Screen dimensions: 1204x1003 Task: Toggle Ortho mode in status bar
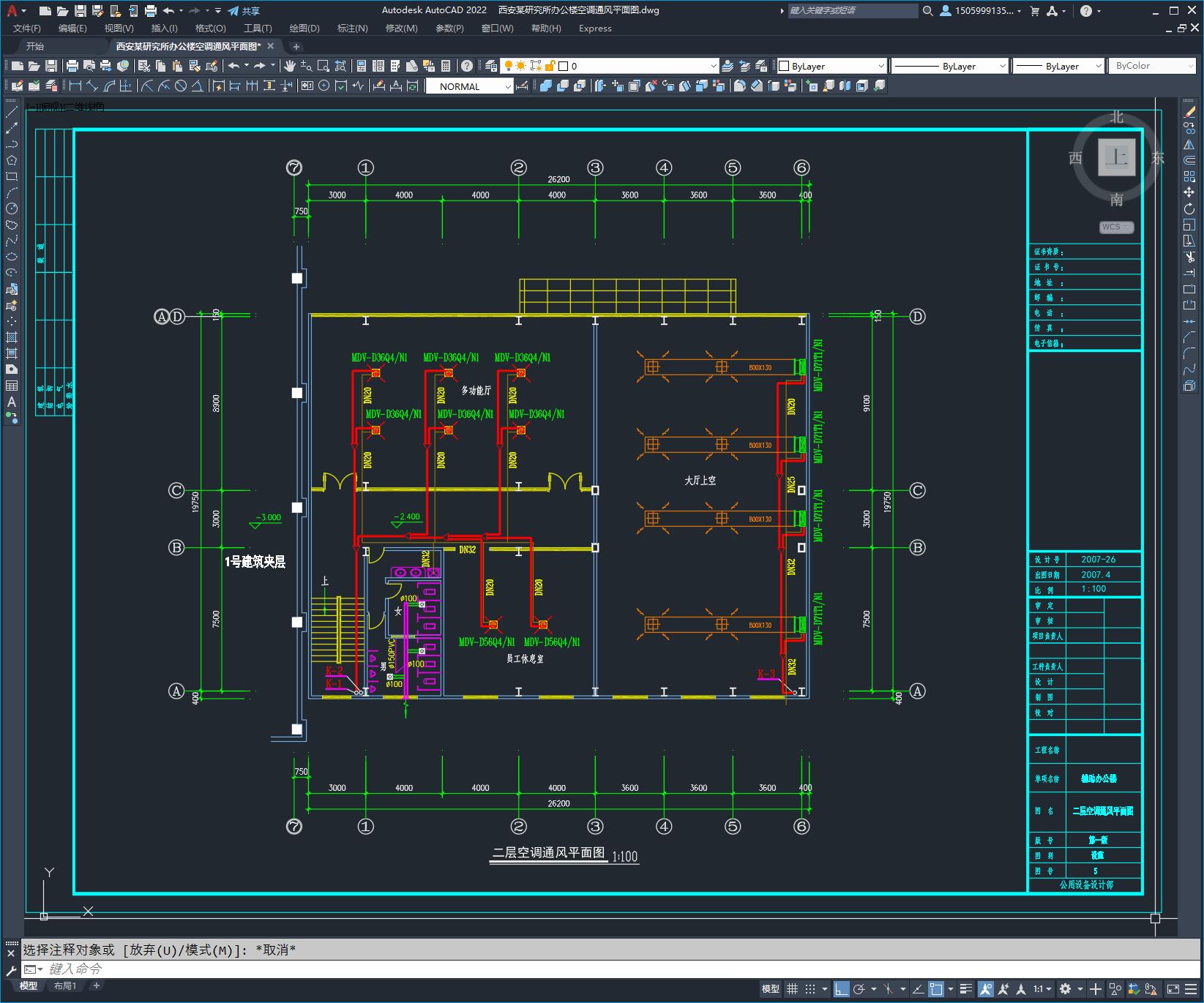(841, 989)
